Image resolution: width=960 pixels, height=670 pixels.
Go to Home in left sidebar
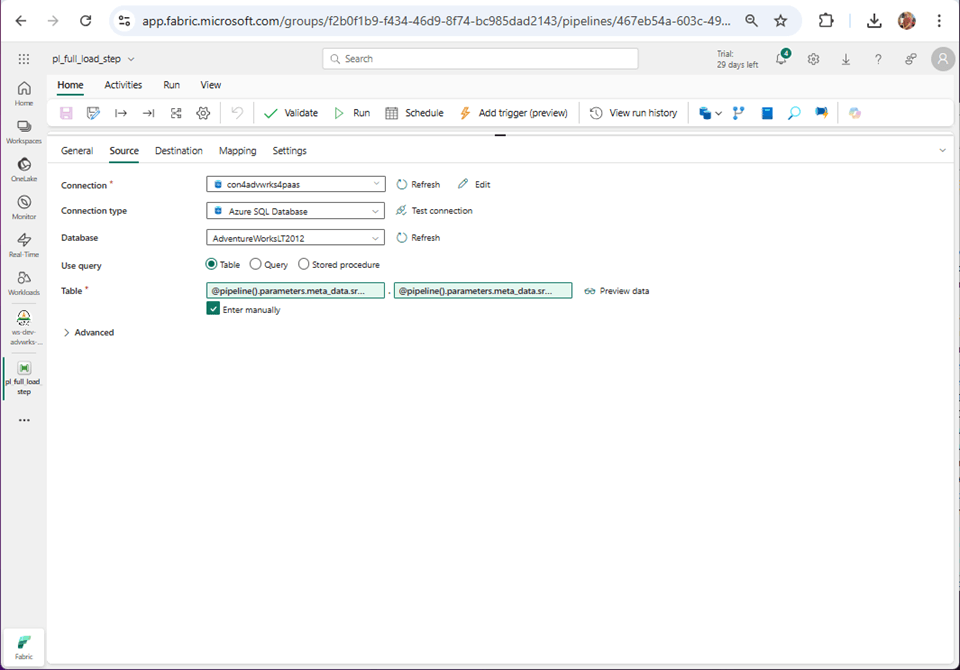[24, 94]
